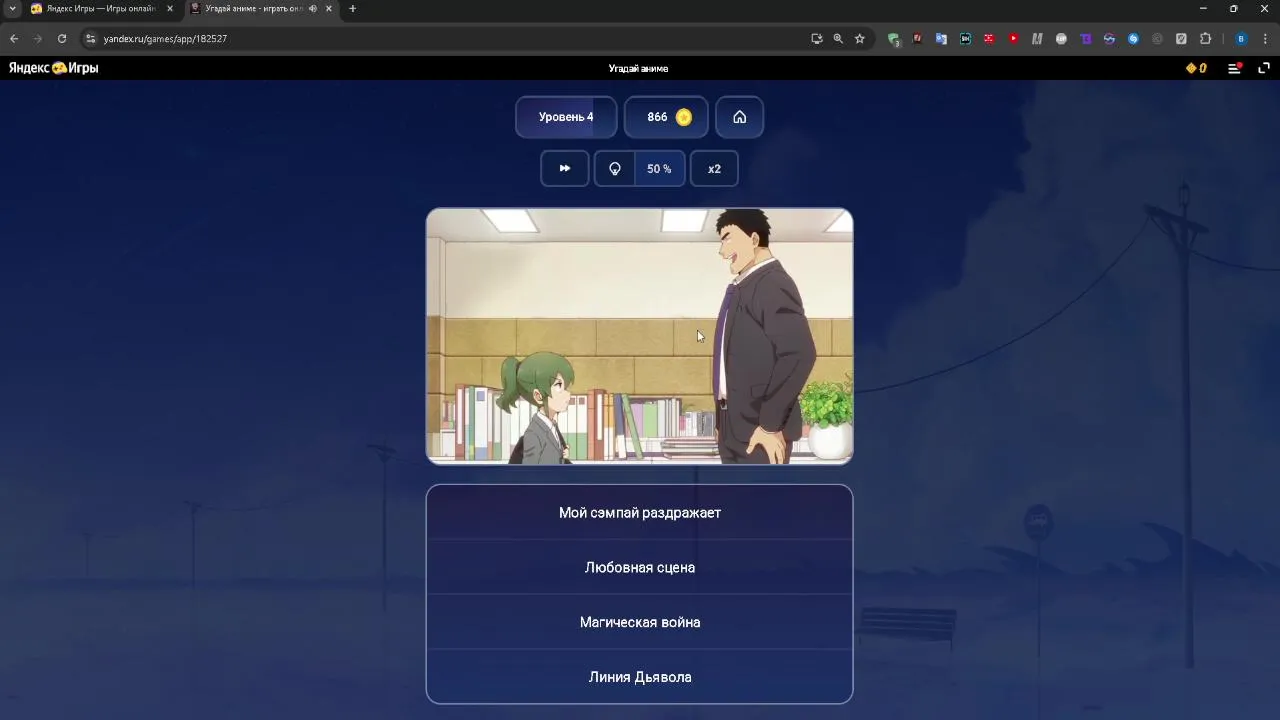Open the Extensions puzzle piece menu

(1205, 39)
